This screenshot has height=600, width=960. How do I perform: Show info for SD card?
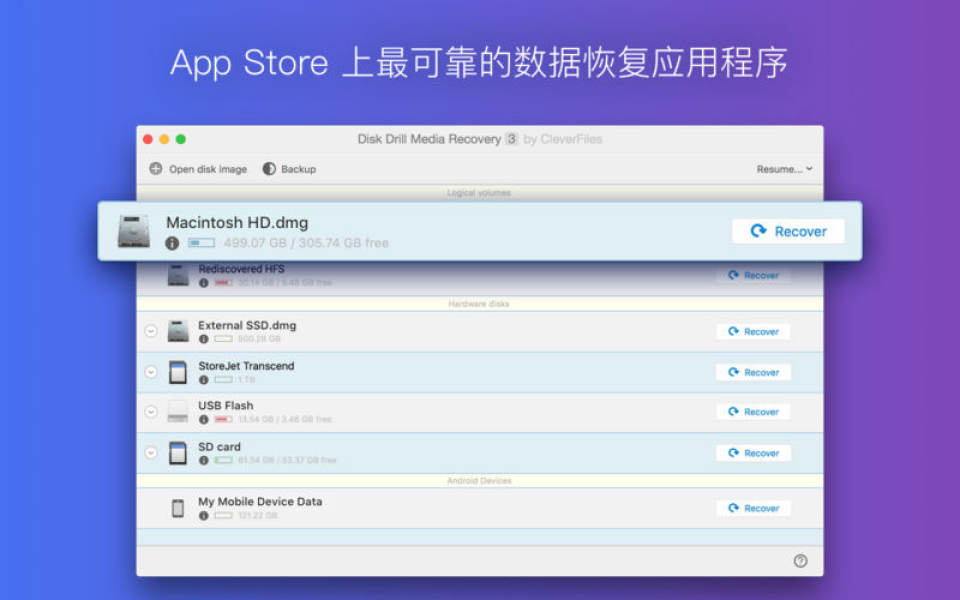pyautogui.click(x=204, y=460)
